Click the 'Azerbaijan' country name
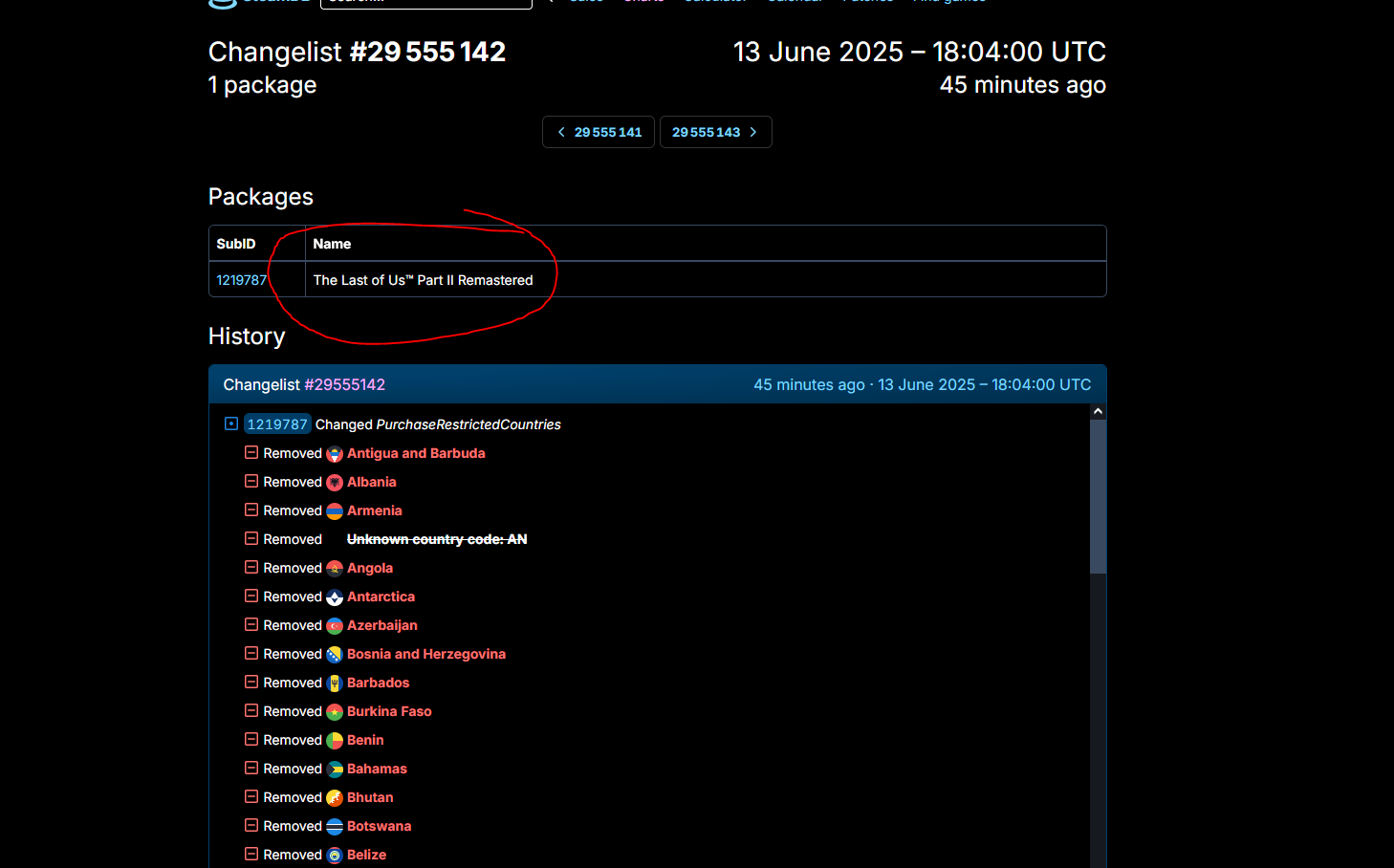 (382, 625)
